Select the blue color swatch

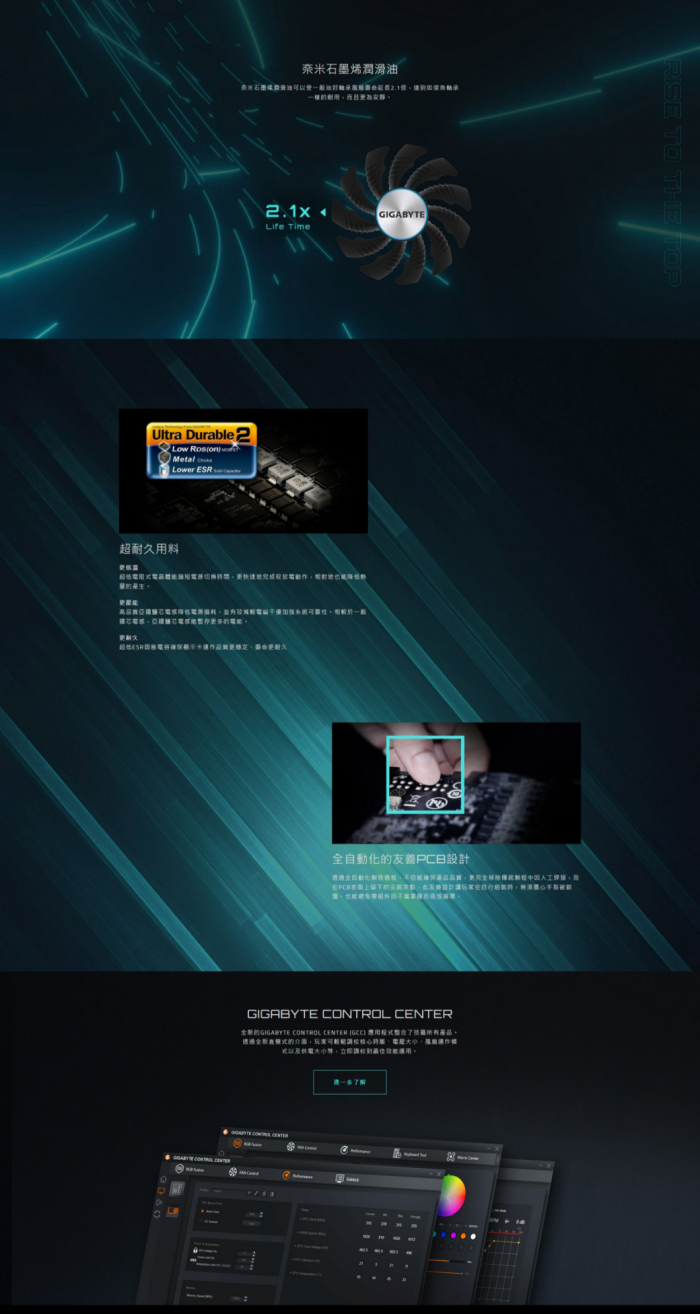[443, 1235]
